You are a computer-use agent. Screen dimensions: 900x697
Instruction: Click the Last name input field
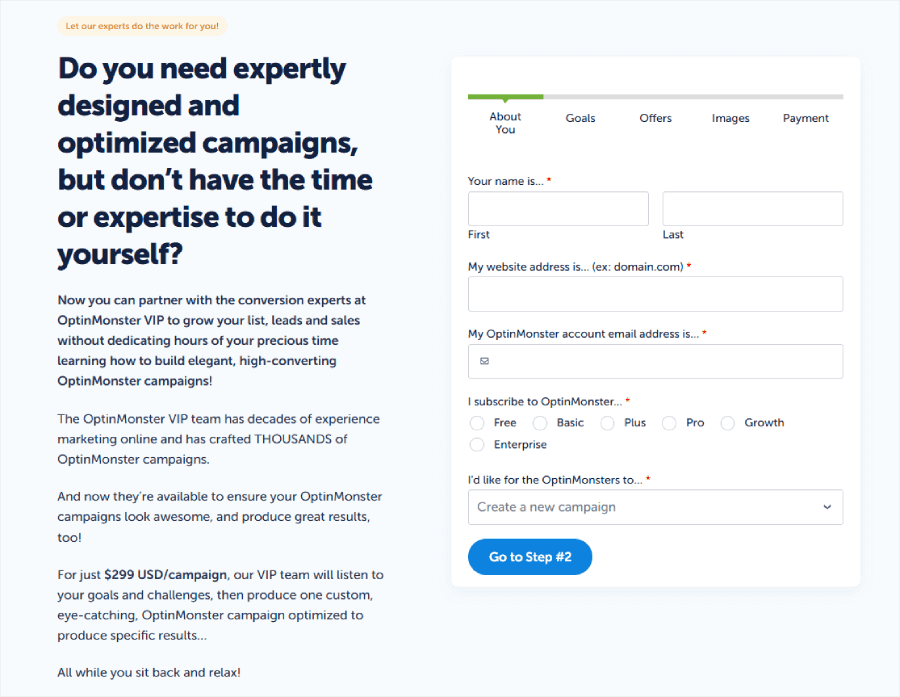752,208
